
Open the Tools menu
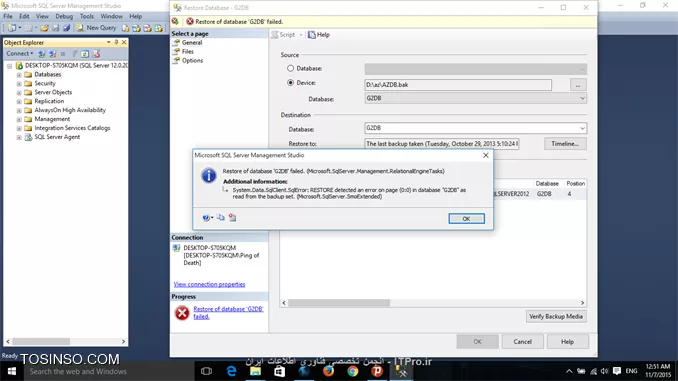(x=86, y=16)
